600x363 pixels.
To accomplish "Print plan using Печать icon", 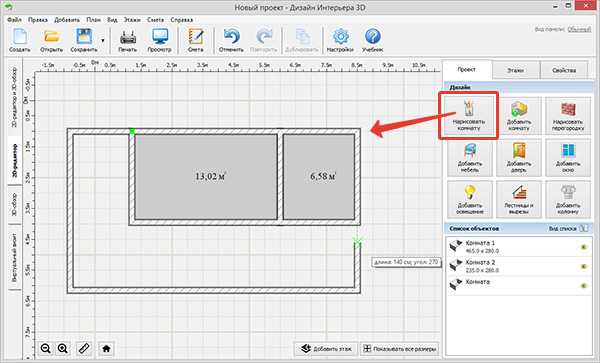I will click(x=127, y=40).
